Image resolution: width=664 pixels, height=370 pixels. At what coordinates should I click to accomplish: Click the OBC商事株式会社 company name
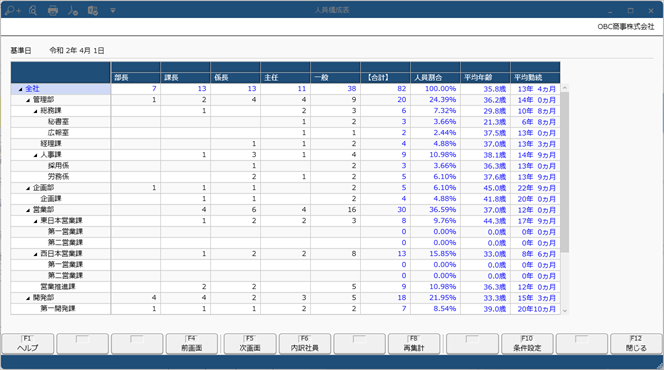(625, 26)
